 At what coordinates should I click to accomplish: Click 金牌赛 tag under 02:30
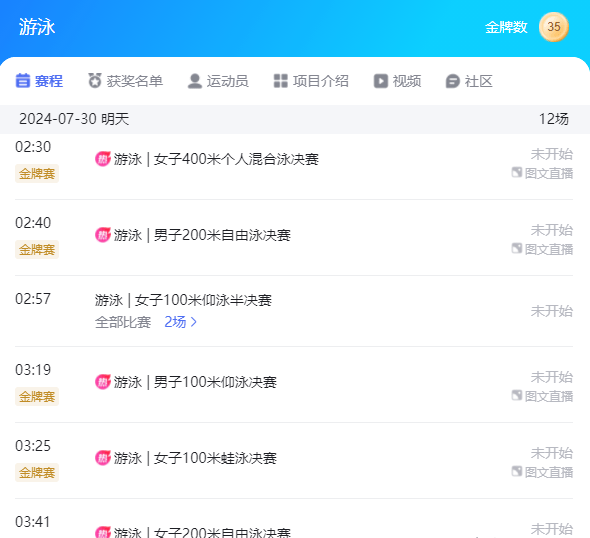point(37,173)
